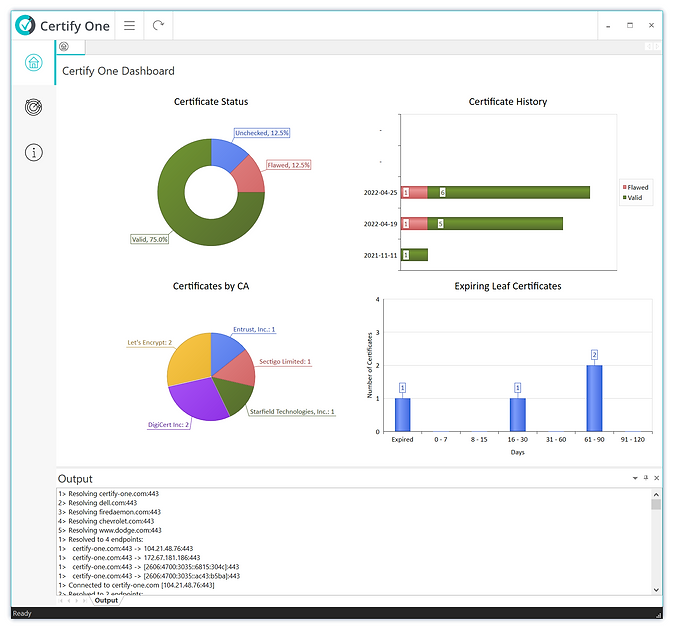Click the Resolving dell.com:443 line
The image size is (675, 632).
98,503
